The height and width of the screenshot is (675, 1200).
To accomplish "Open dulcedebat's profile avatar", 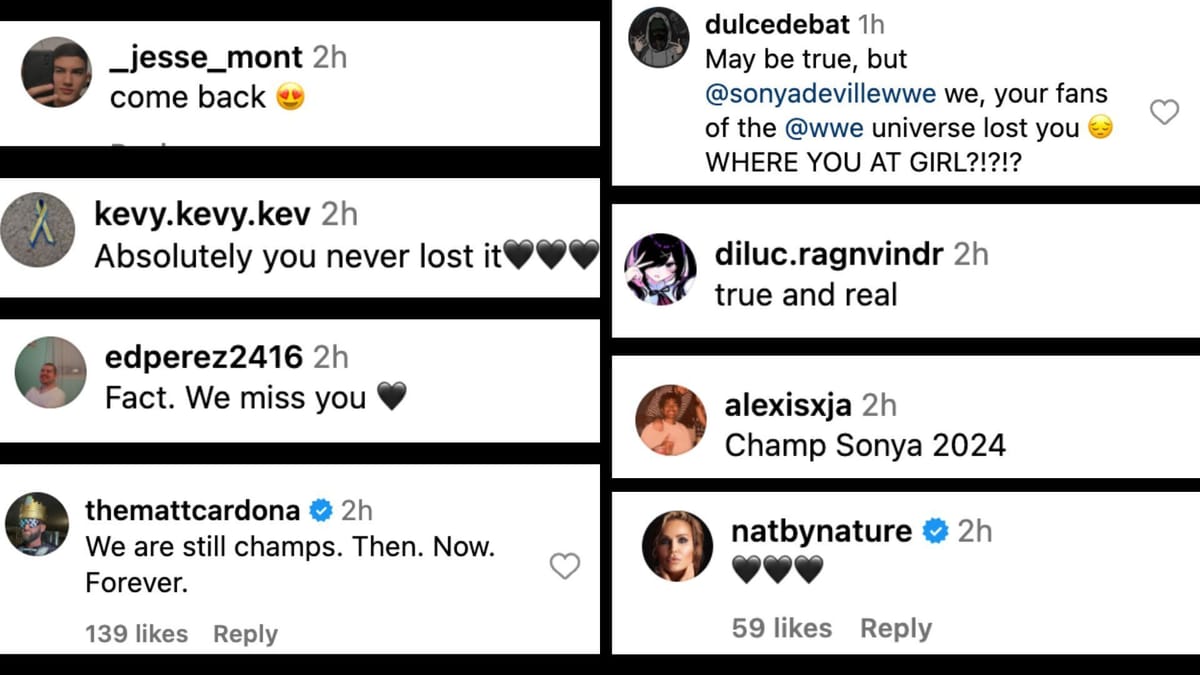I will [x=658, y=37].
